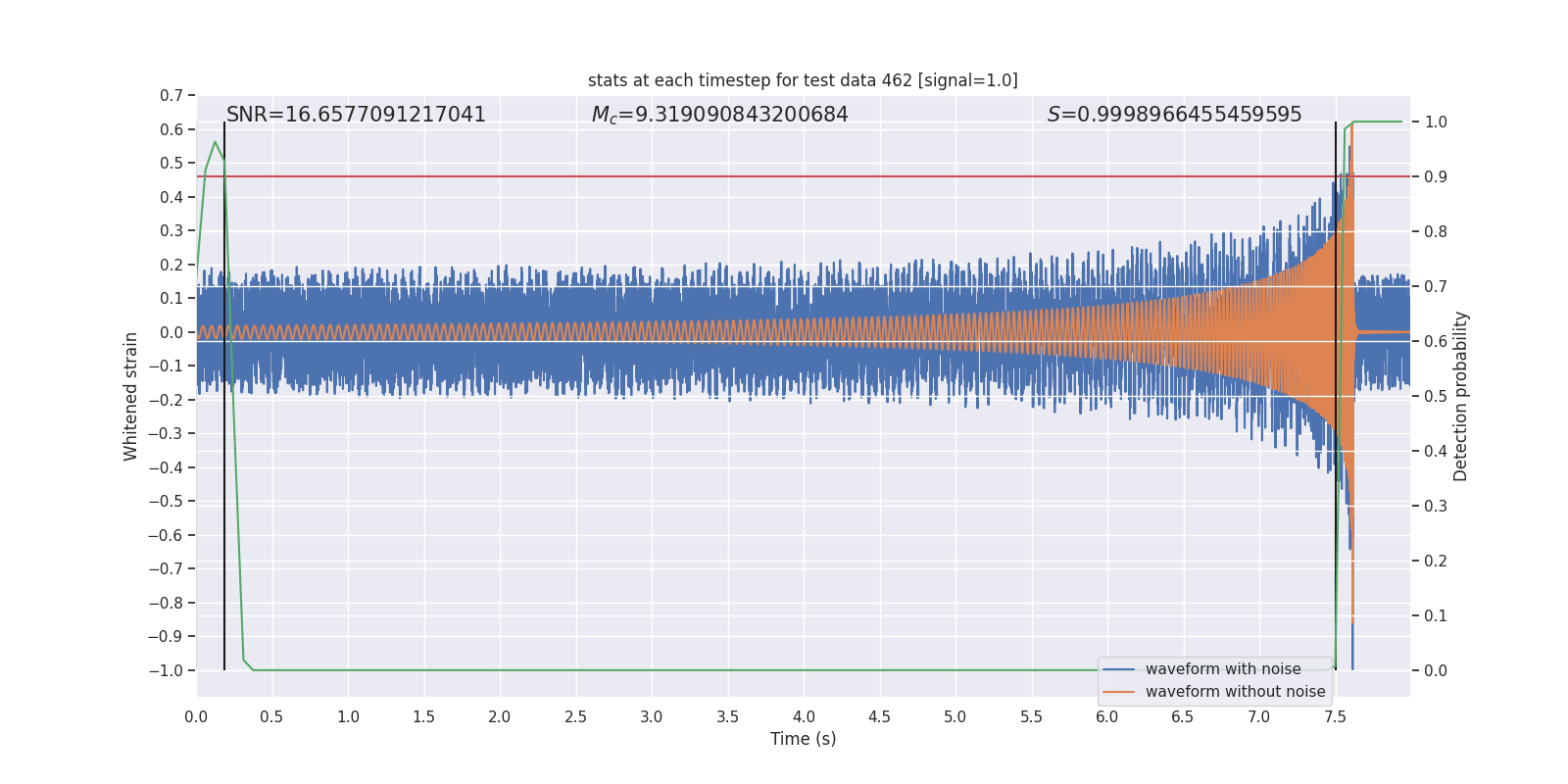Click the 4.0 tick on the time axis
1568x784 pixels.
point(804,717)
